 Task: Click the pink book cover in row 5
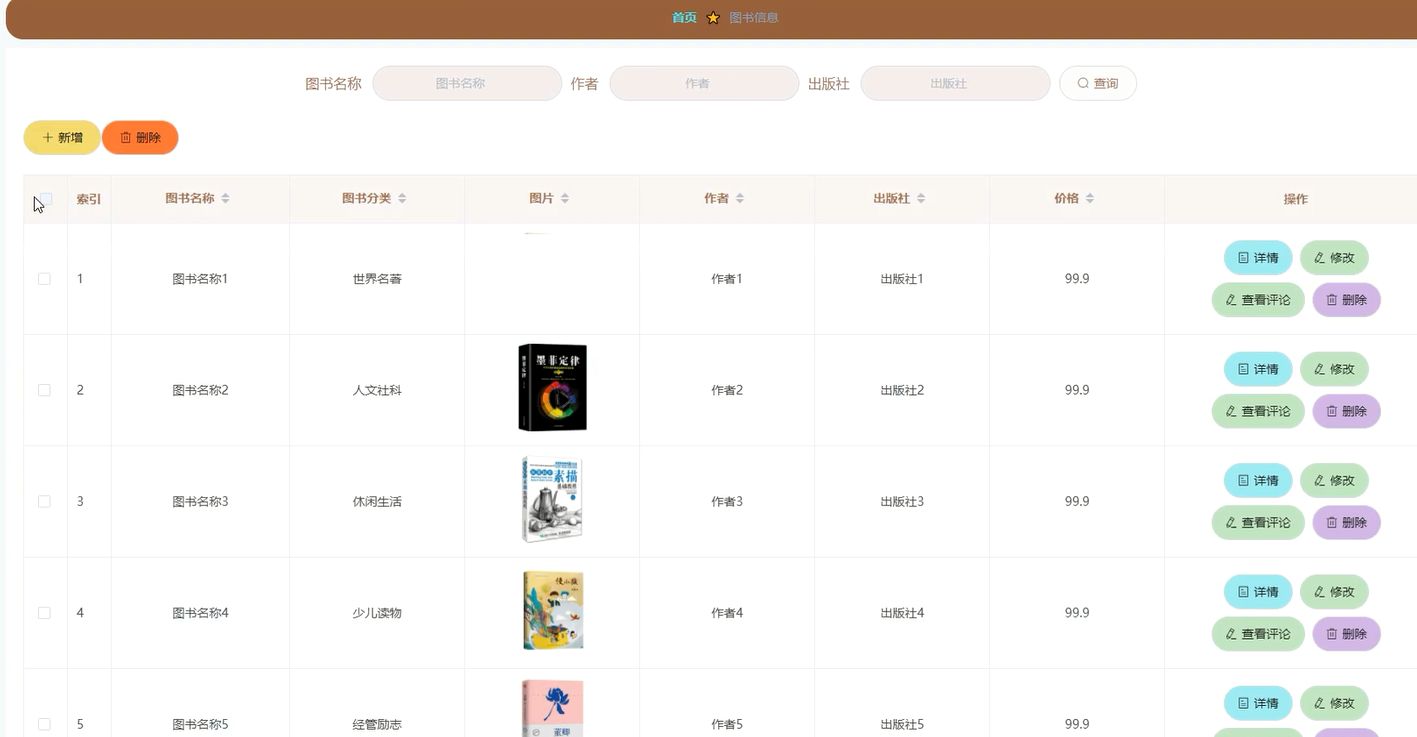[x=552, y=709]
